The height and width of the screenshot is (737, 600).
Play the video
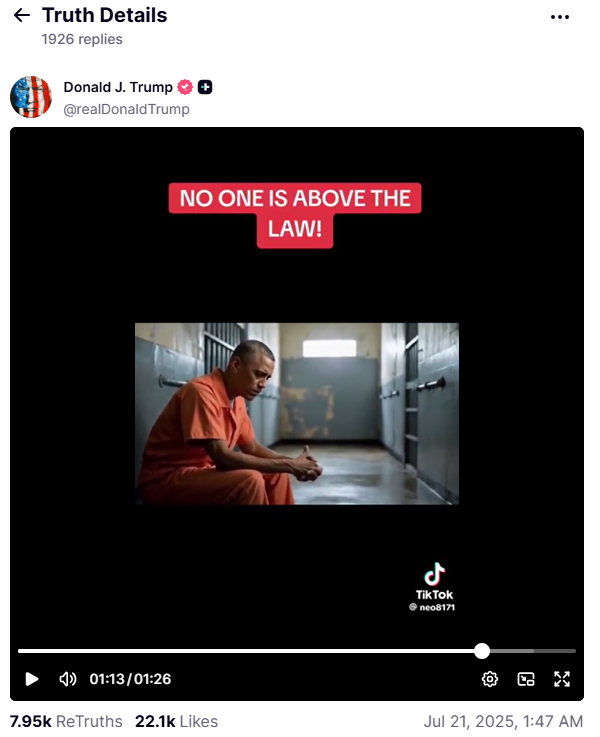tap(31, 679)
